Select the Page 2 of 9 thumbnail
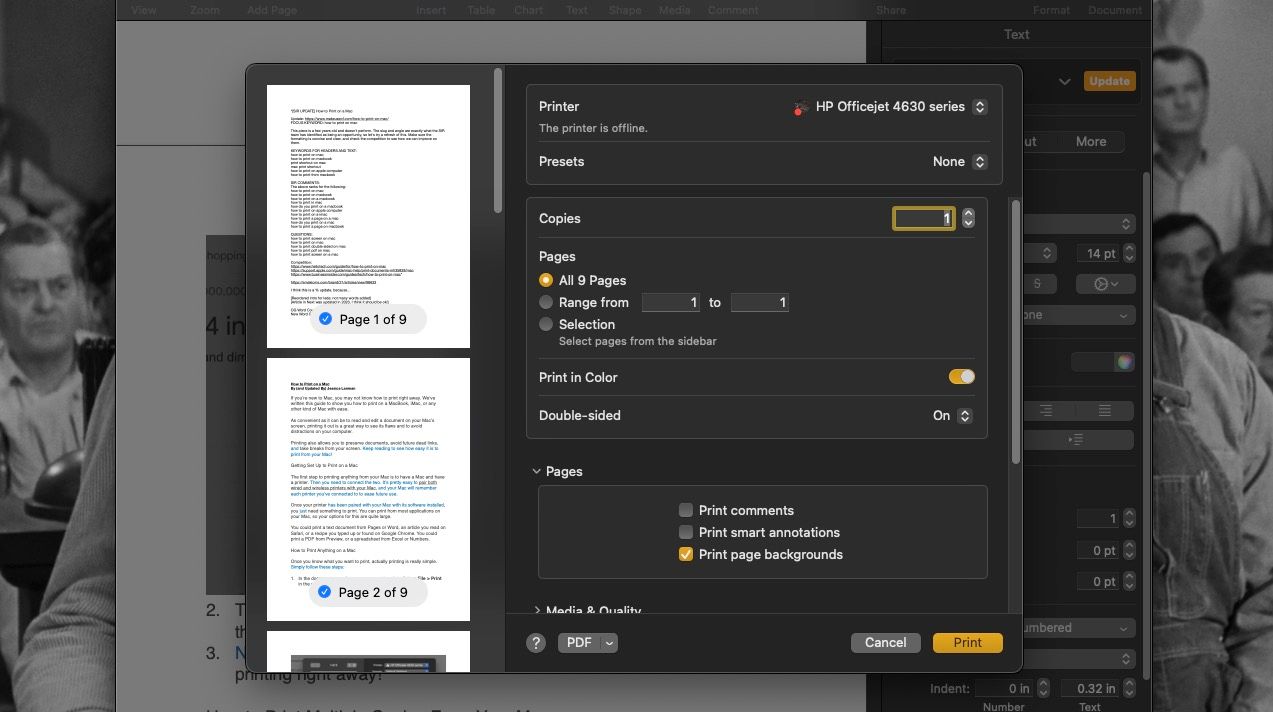The width and height of the screenshot is (1273, 712). (x=368, y=487)
